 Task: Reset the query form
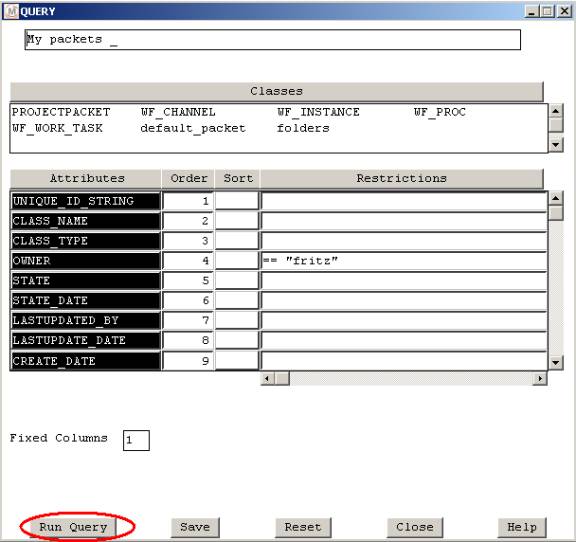coord(303,527)
